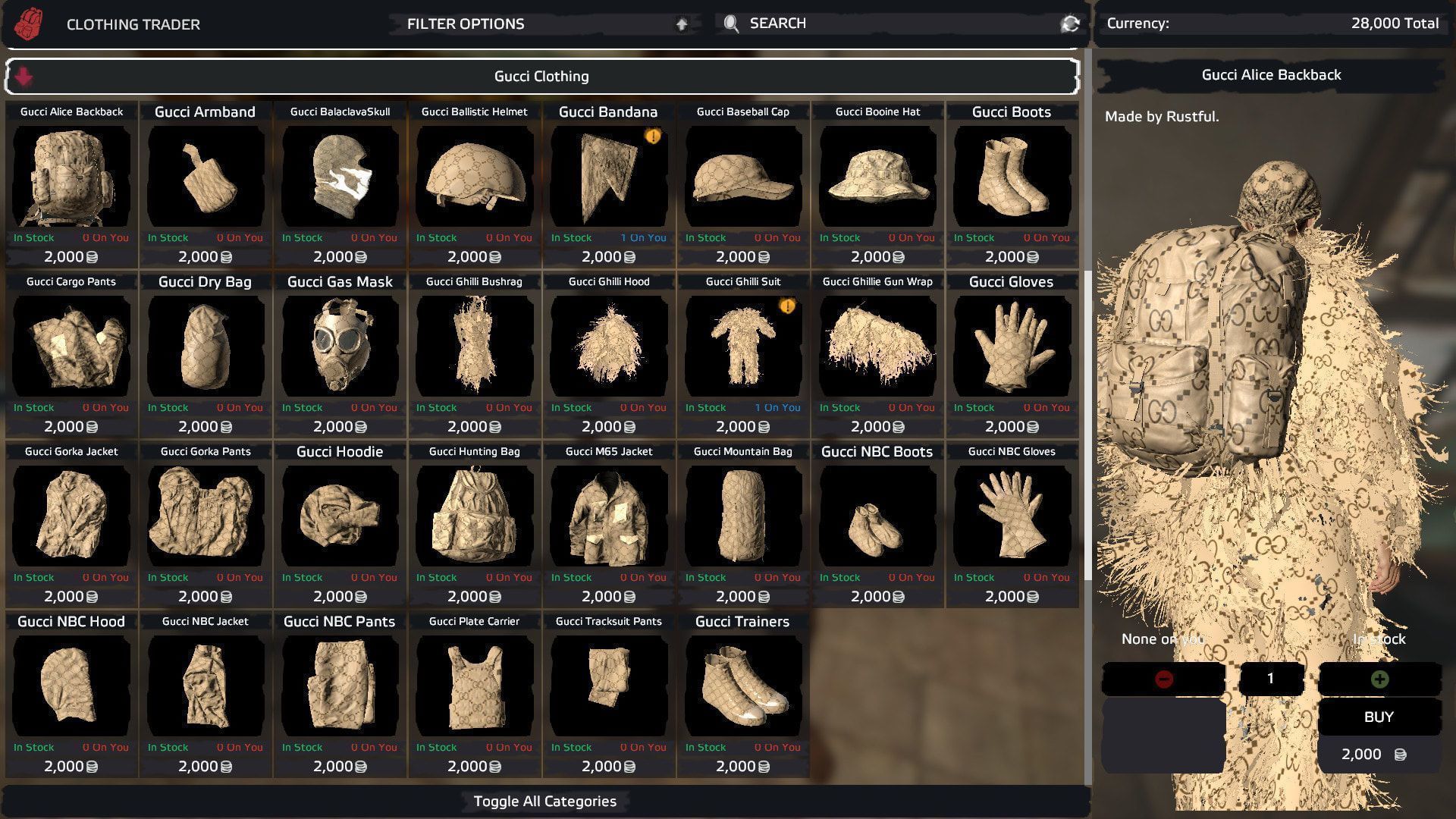This screenshot has width=1456, height=819.
Task: Click the warning badge on Gucci Ghilli Suit
Action: (787, 306)
